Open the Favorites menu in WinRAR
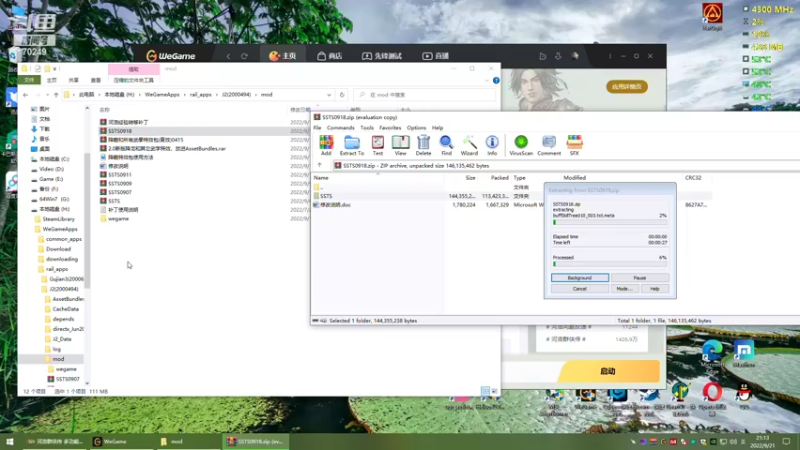Screen dimensions: 800x450 pyautogui.click(x=390, y=128)
